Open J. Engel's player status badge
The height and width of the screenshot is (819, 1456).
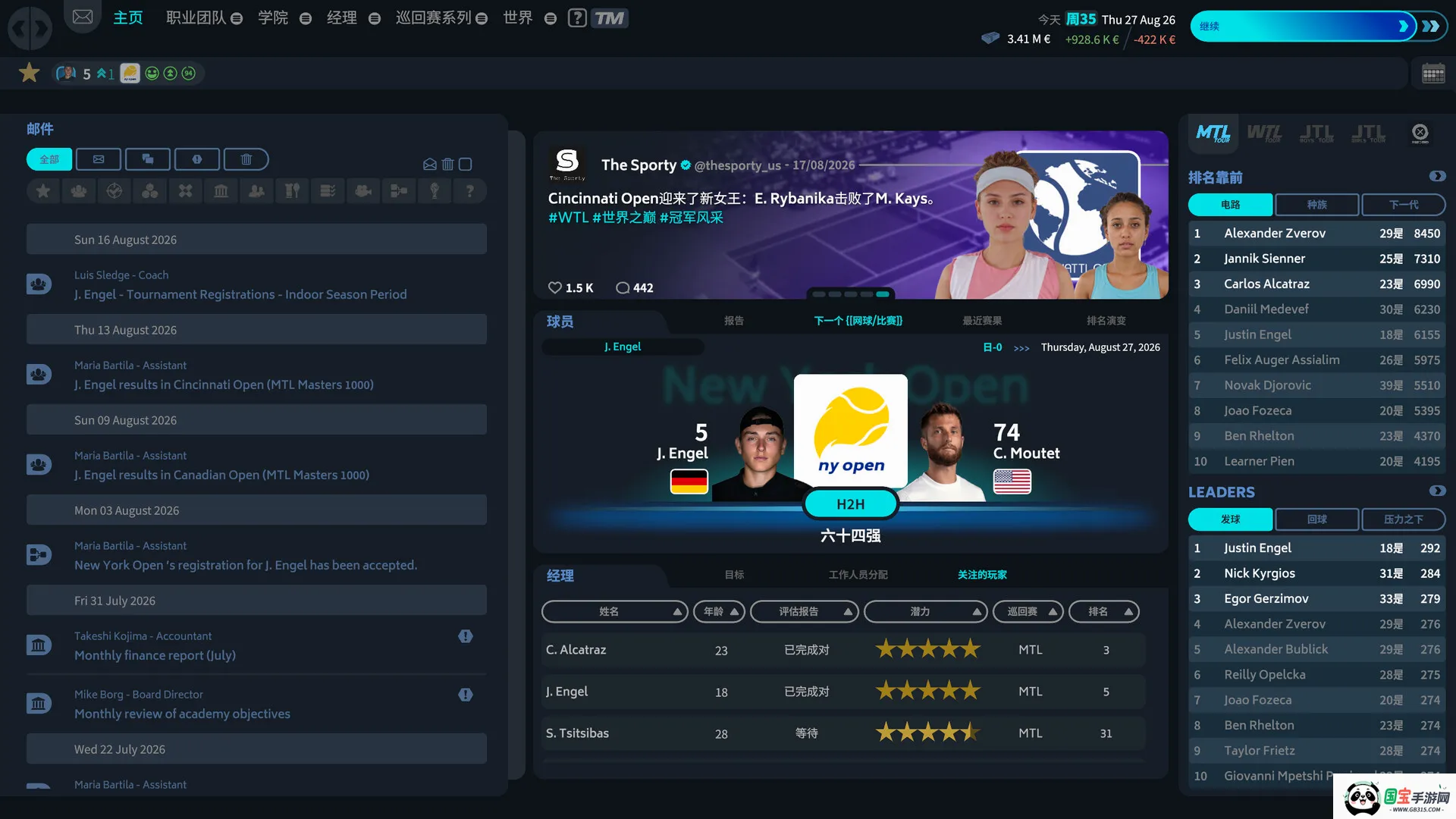click(x=130, y=74)
